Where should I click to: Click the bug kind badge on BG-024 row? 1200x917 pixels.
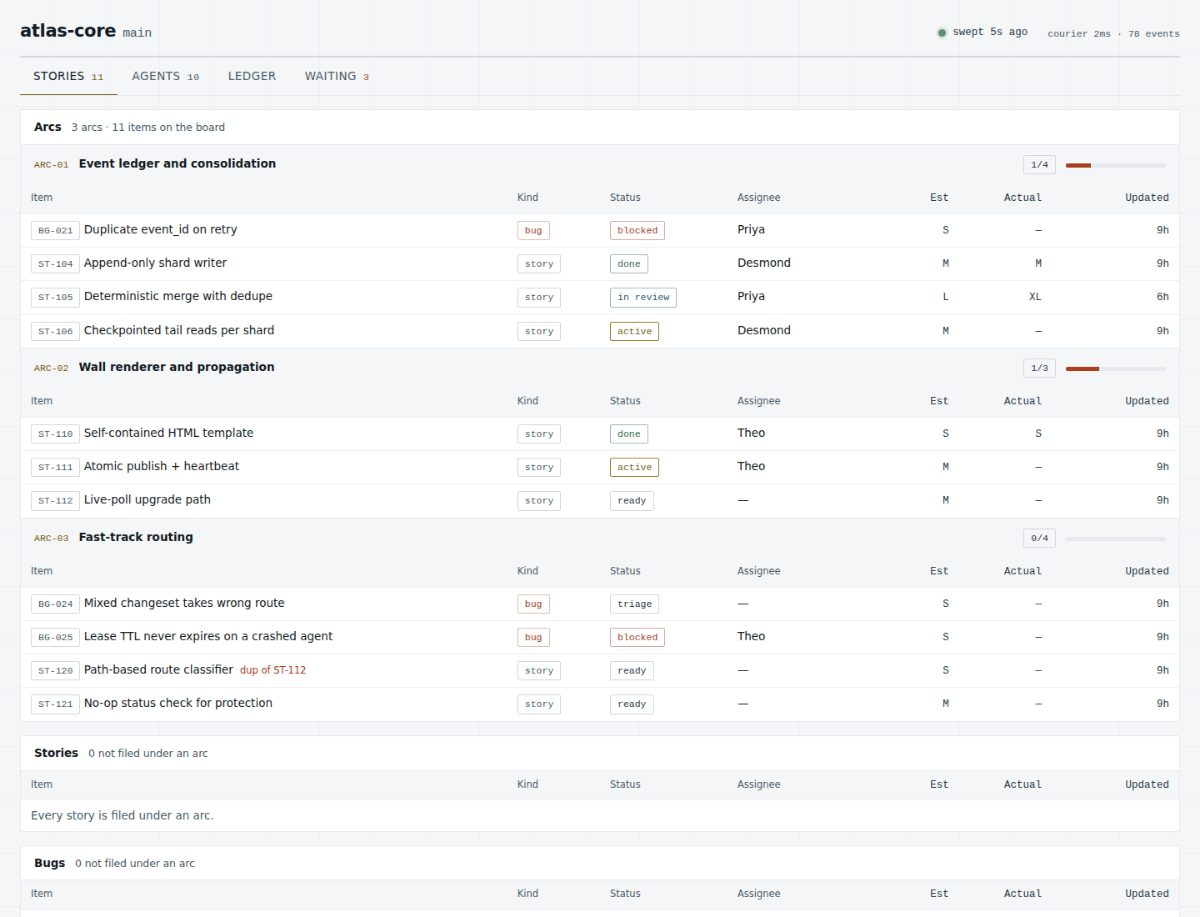tap(533, 604)
